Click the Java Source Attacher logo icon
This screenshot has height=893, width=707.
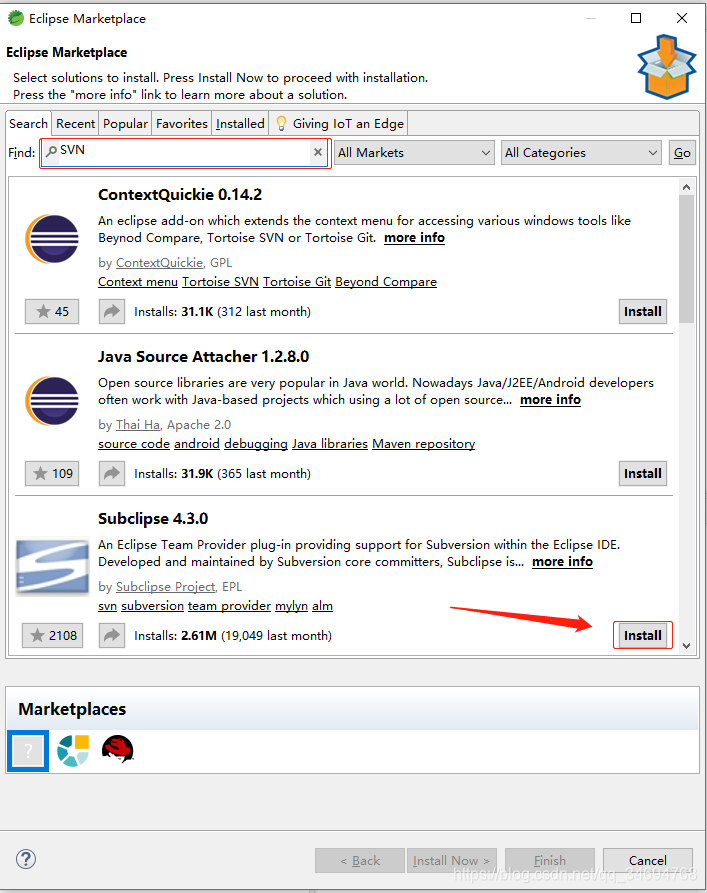(x=52, y=401)
